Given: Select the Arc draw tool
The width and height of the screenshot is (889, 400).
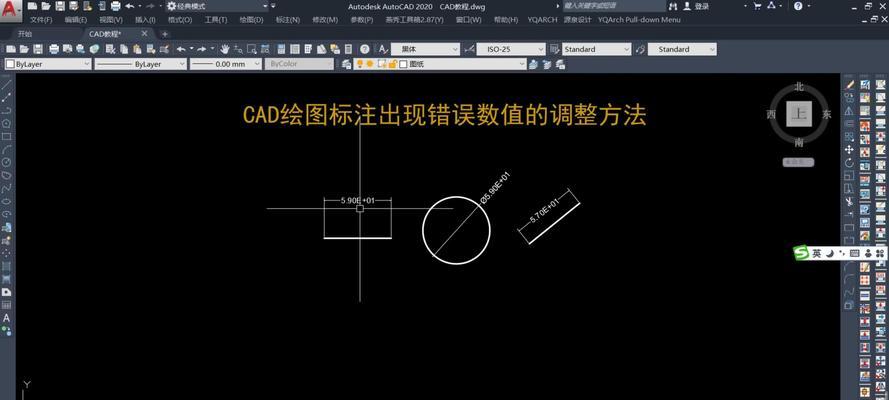Looking at the screenshot, I should [x=7, y=150].
